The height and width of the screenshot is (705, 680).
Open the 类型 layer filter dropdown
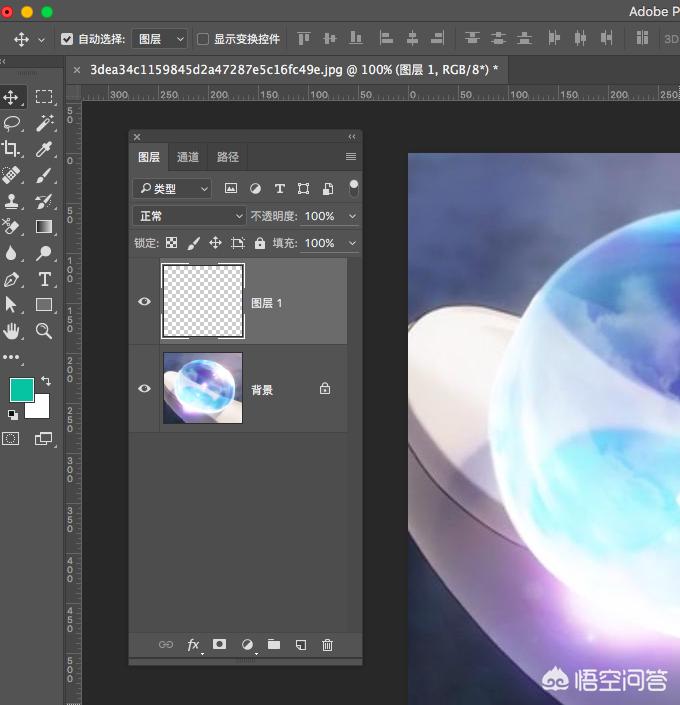[173, 188]
